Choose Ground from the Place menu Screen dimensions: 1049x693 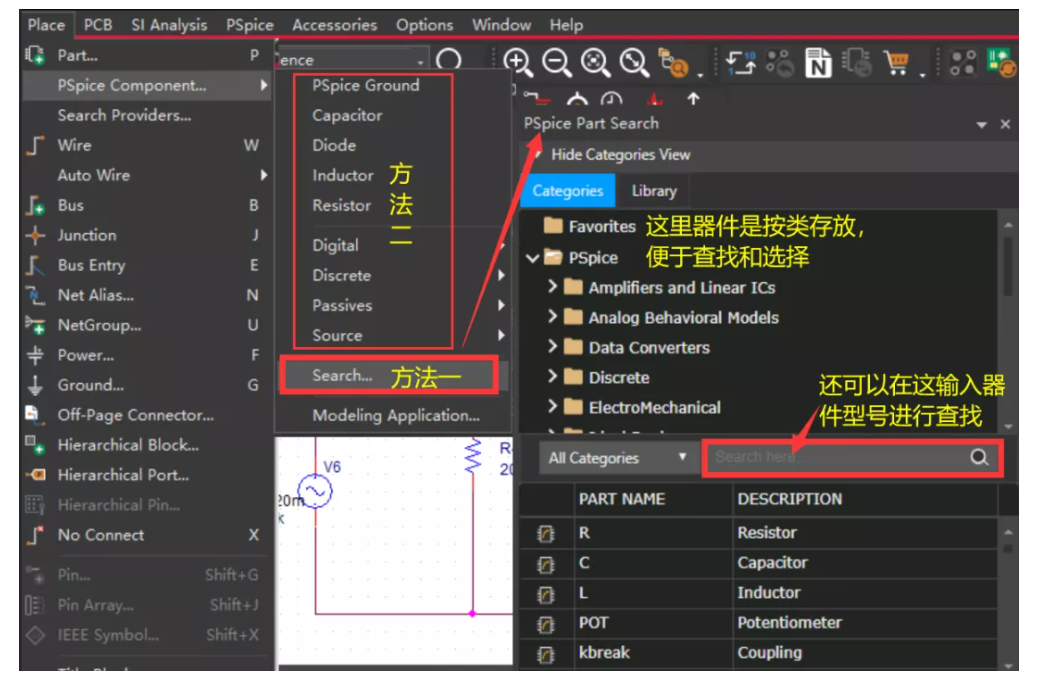[145, 385]
